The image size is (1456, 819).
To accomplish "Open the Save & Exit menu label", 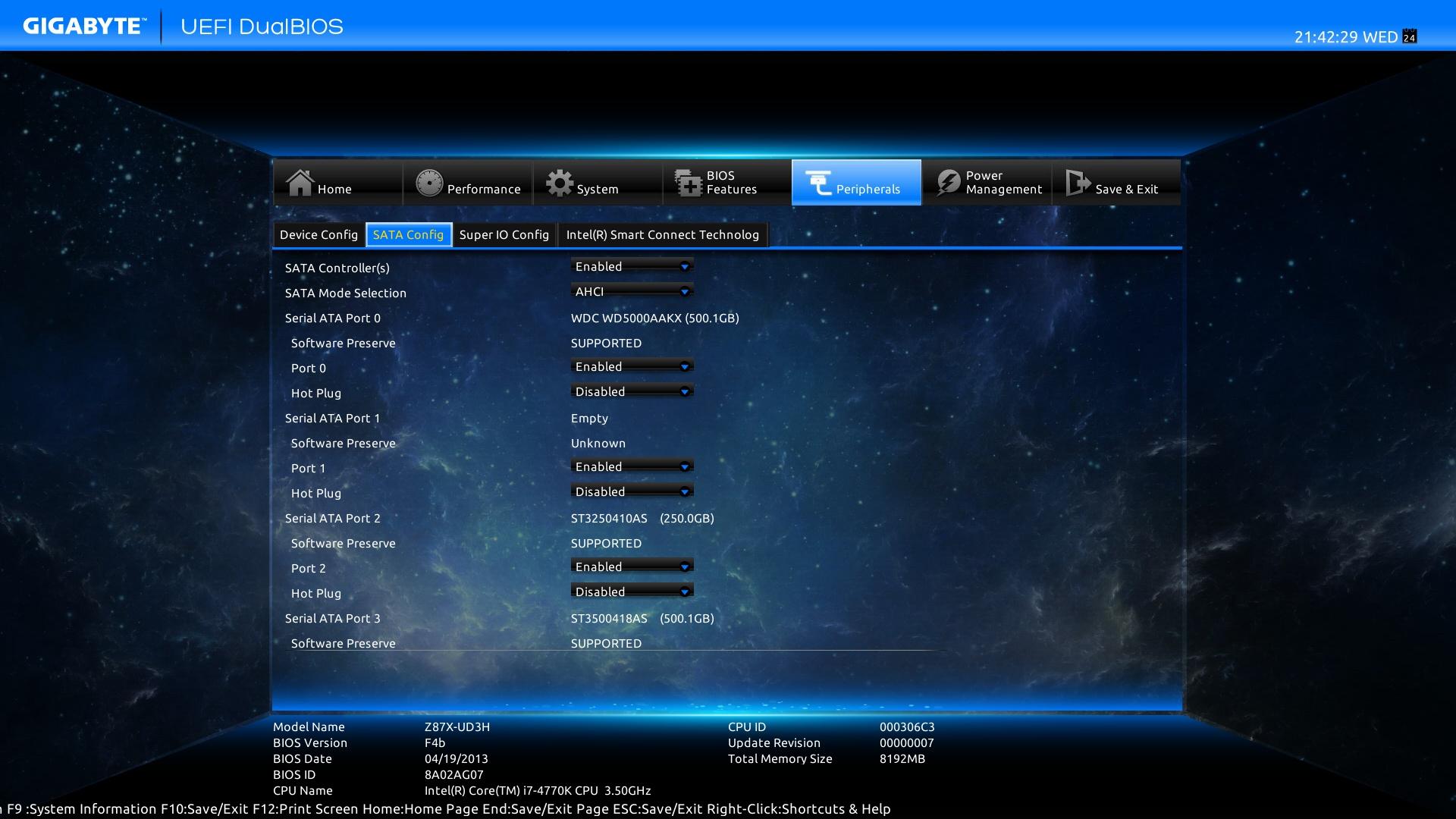I will click(x=1127, y=190).
